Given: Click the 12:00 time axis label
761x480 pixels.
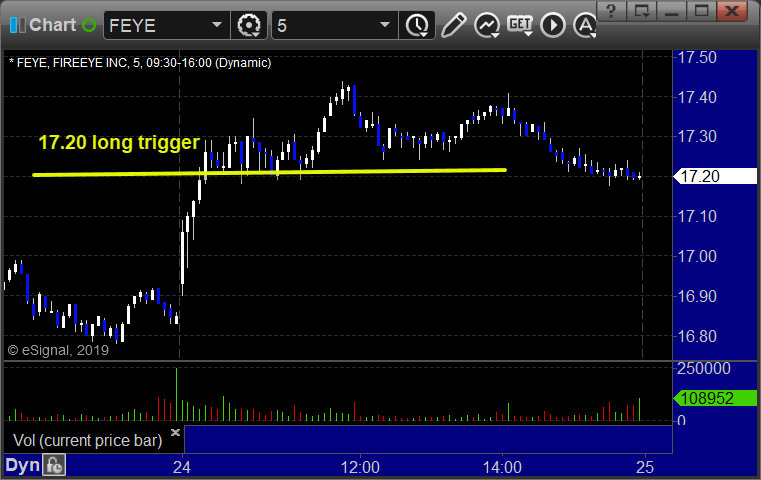Looking at the screenshot, I should click(x=360, y=467).
